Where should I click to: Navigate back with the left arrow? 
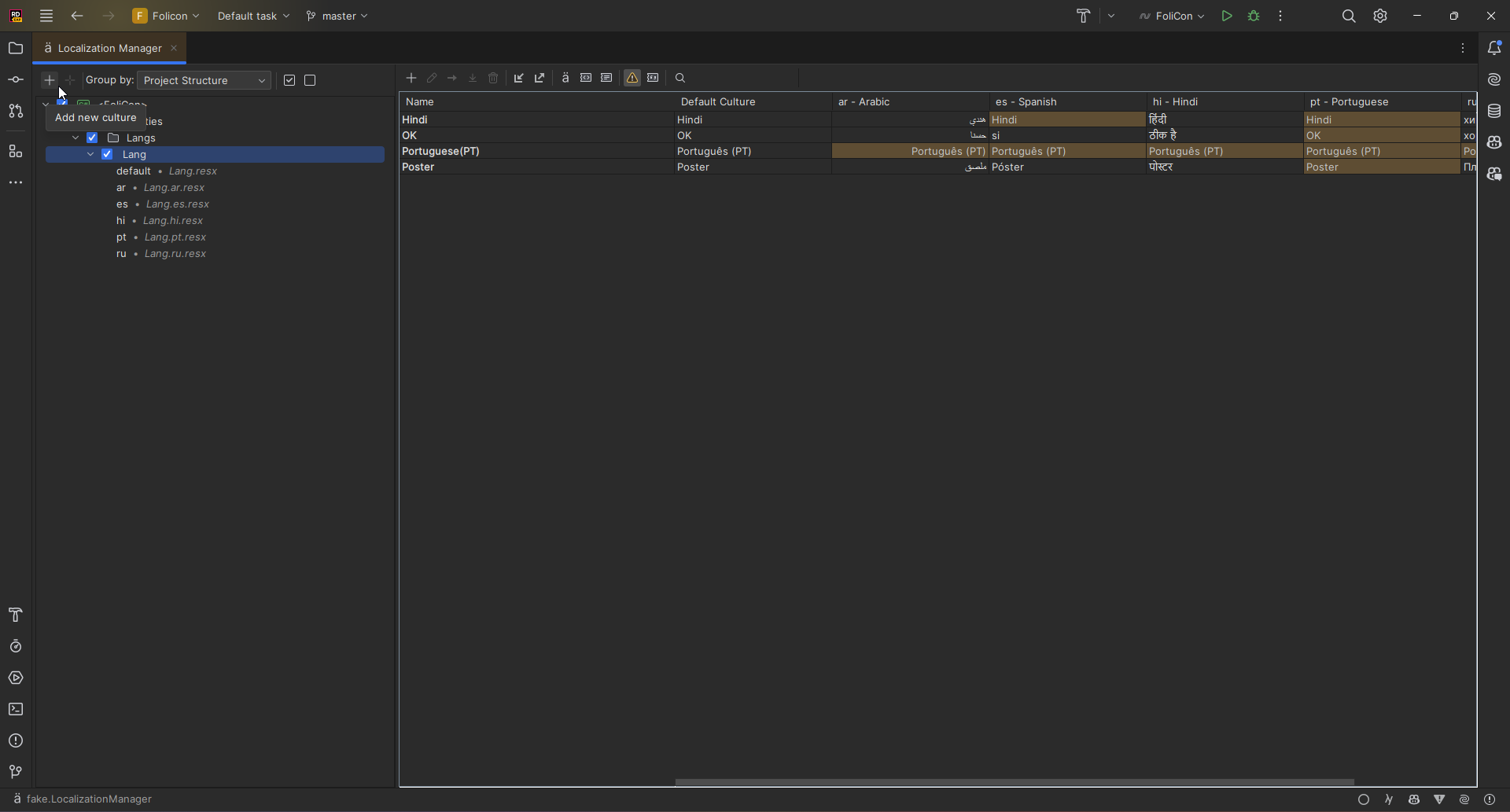click(77, 16)
